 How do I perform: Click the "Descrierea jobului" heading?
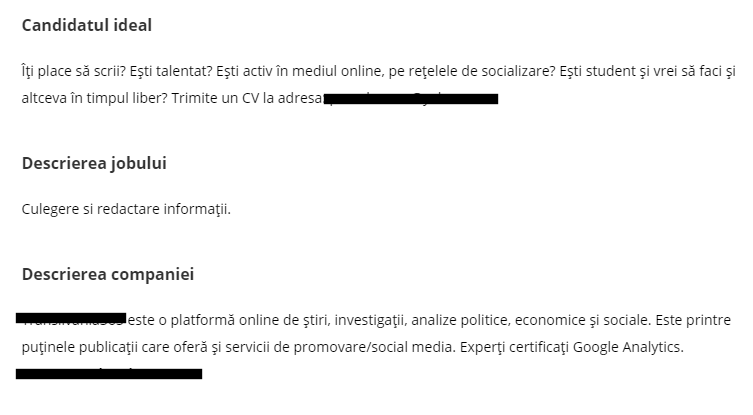(x=94, y=162)
